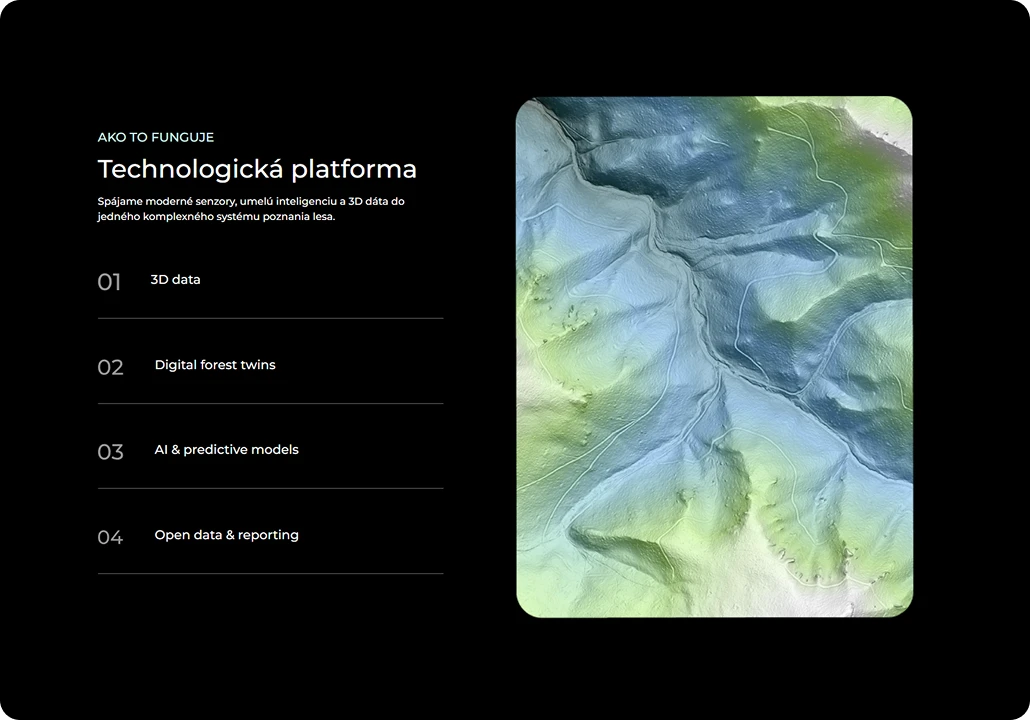Expand the 3D data section
Screen dimensions: 1030x720
pyautogui.click(x=175, y=280)
